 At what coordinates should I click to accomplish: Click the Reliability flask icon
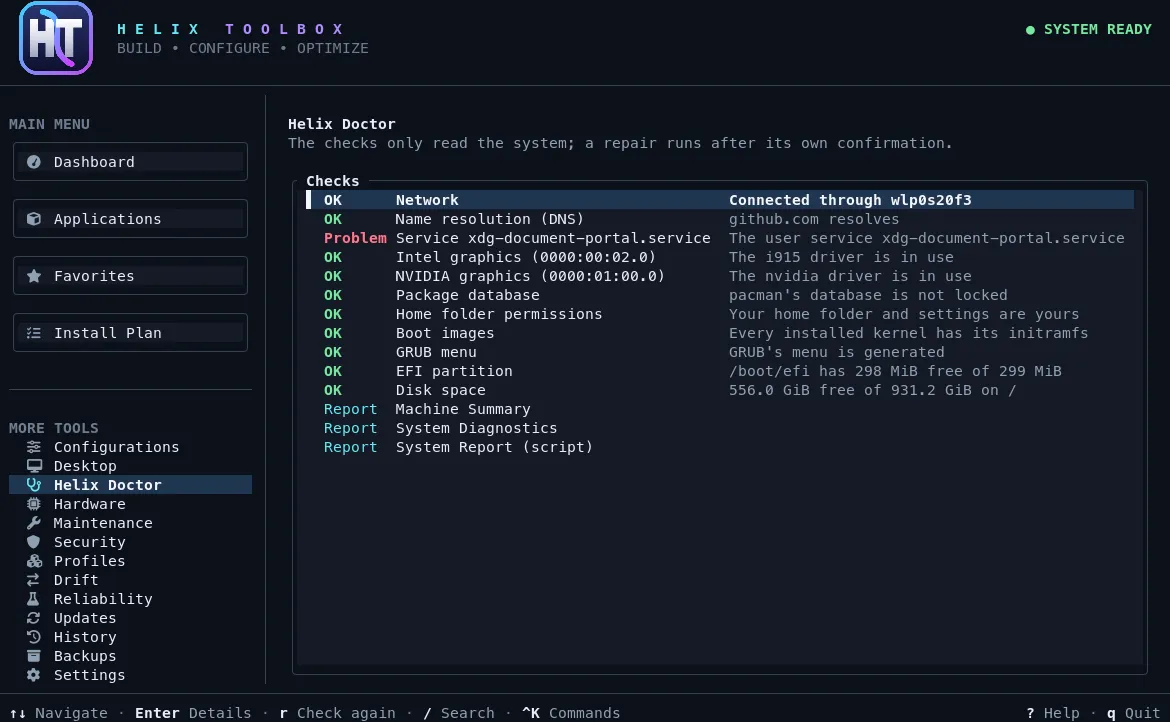pos(34,599)
